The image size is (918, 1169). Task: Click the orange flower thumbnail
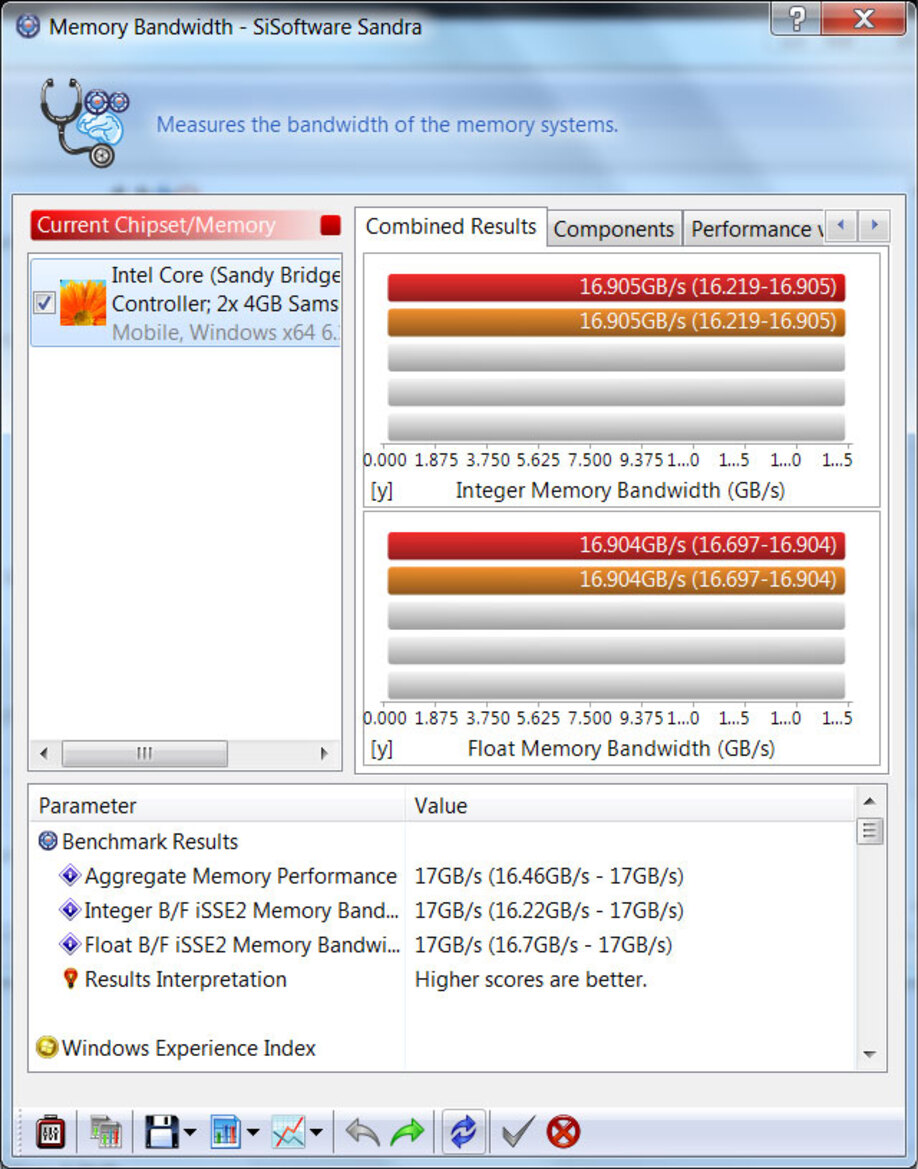tap(83, 303)
